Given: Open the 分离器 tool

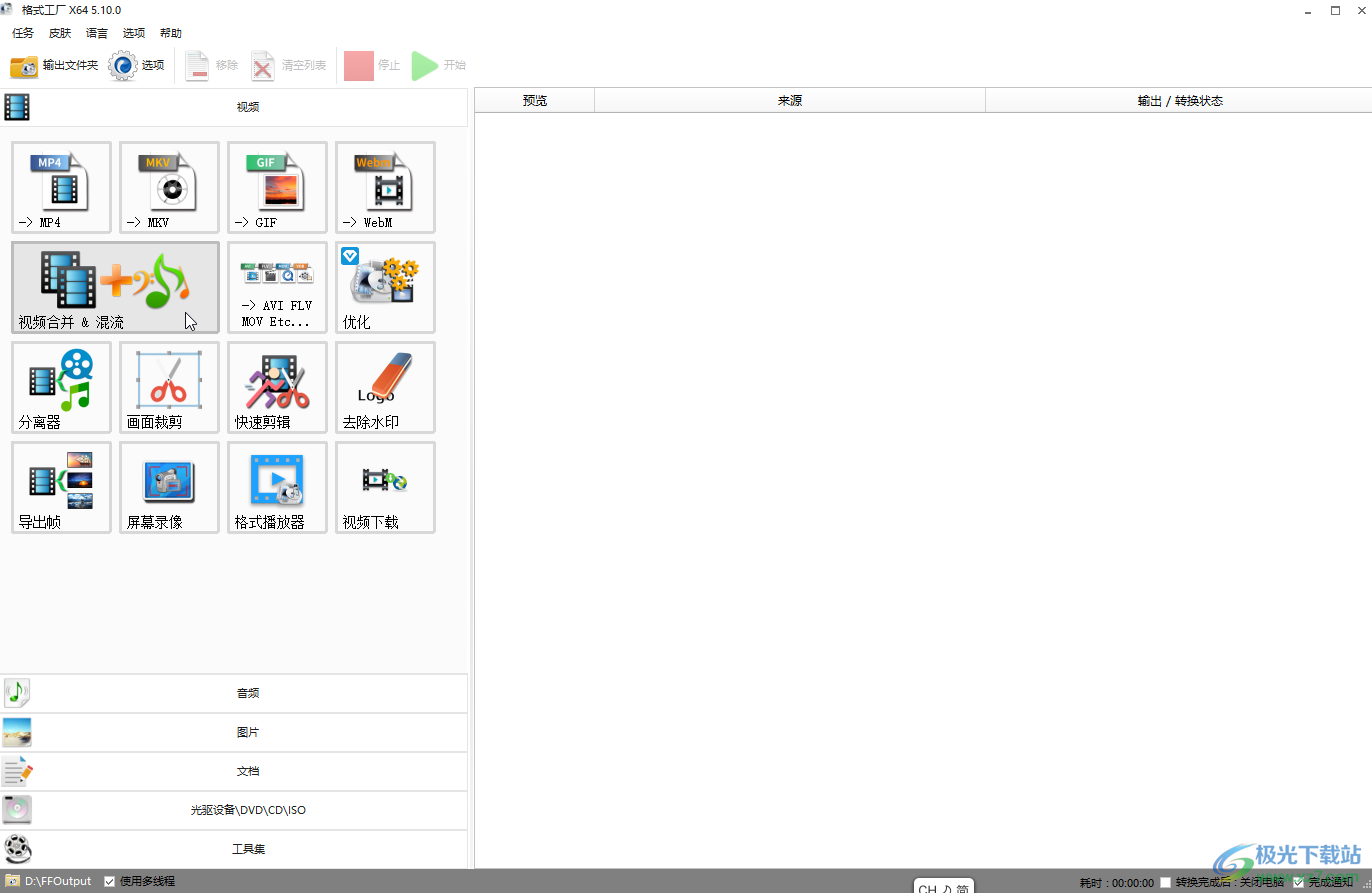Looking at the screenshot, I should (x=61, y=387).
